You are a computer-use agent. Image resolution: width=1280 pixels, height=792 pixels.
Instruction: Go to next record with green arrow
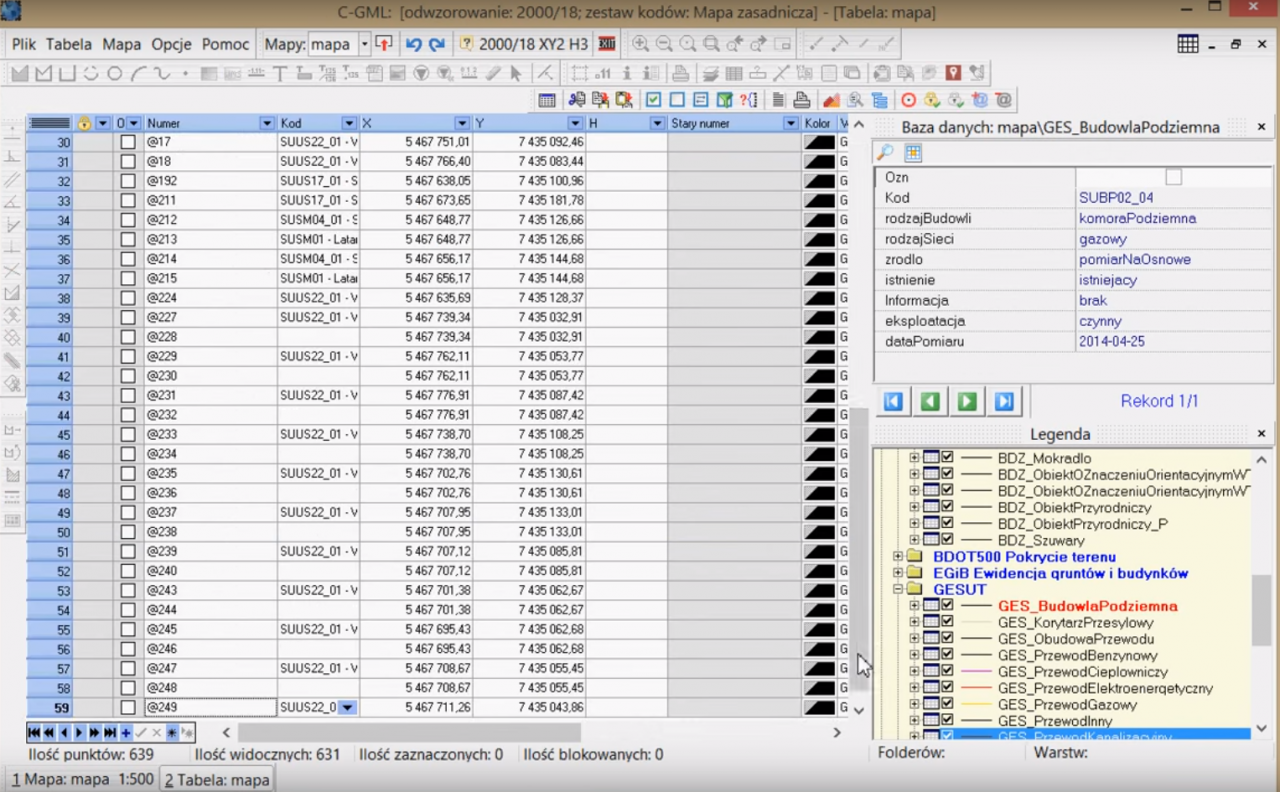coord(967,401)
